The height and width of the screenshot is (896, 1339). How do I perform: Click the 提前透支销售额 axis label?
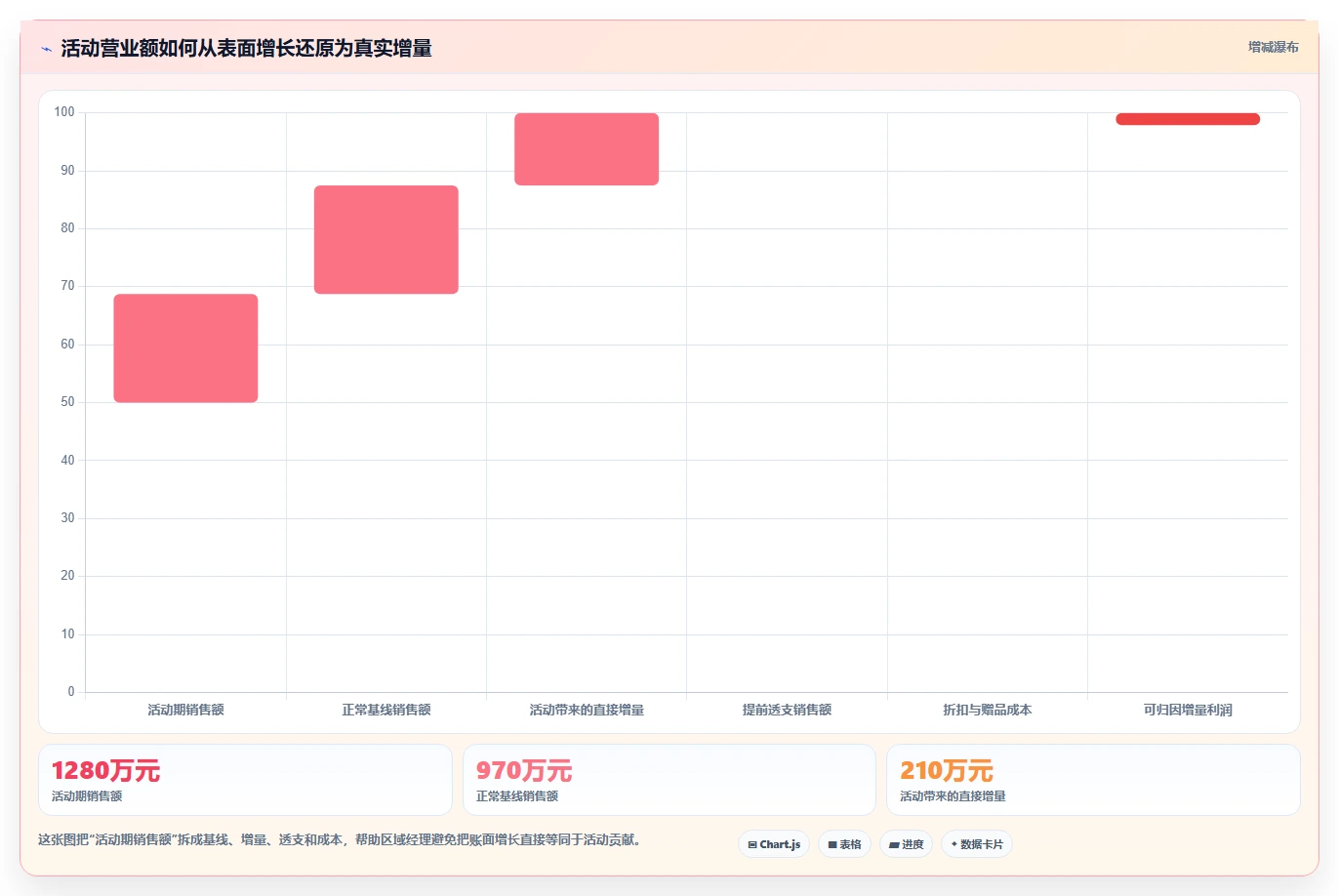pyautogui.click(x=787, y=710)
